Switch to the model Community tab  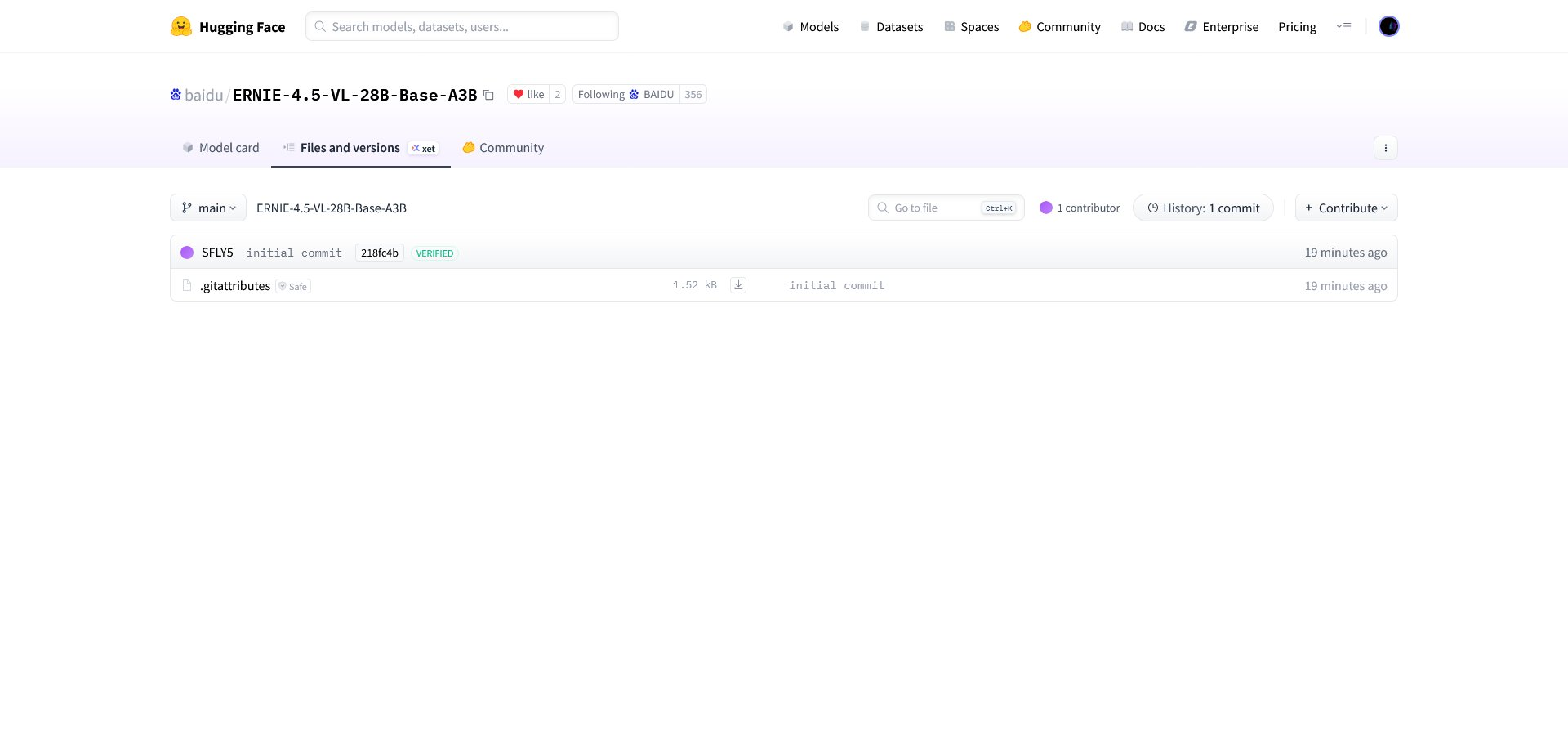(503, 148)
